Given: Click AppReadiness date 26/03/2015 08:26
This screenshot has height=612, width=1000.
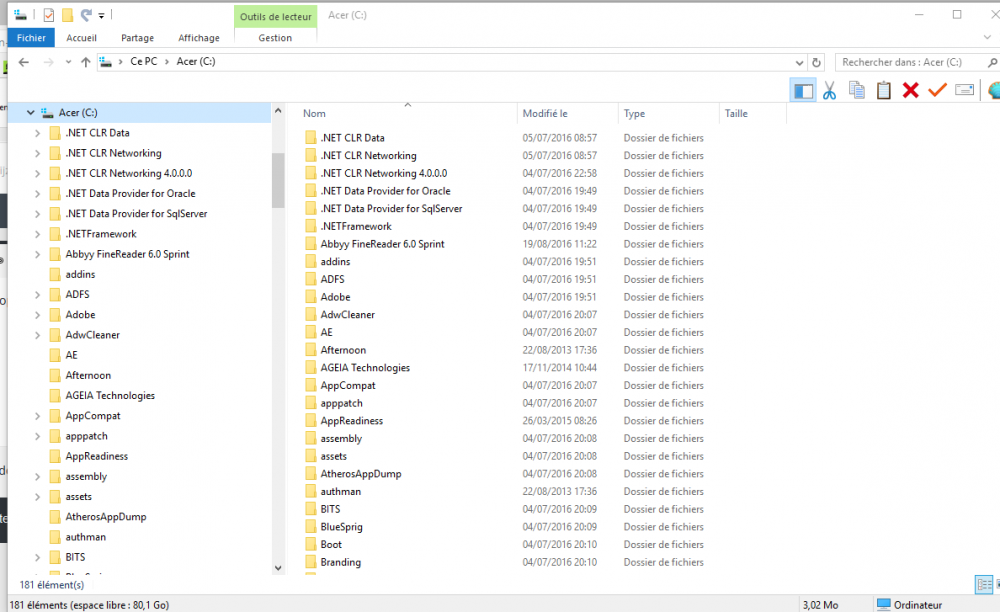Looking at the screenshot, I should point(560,421).
